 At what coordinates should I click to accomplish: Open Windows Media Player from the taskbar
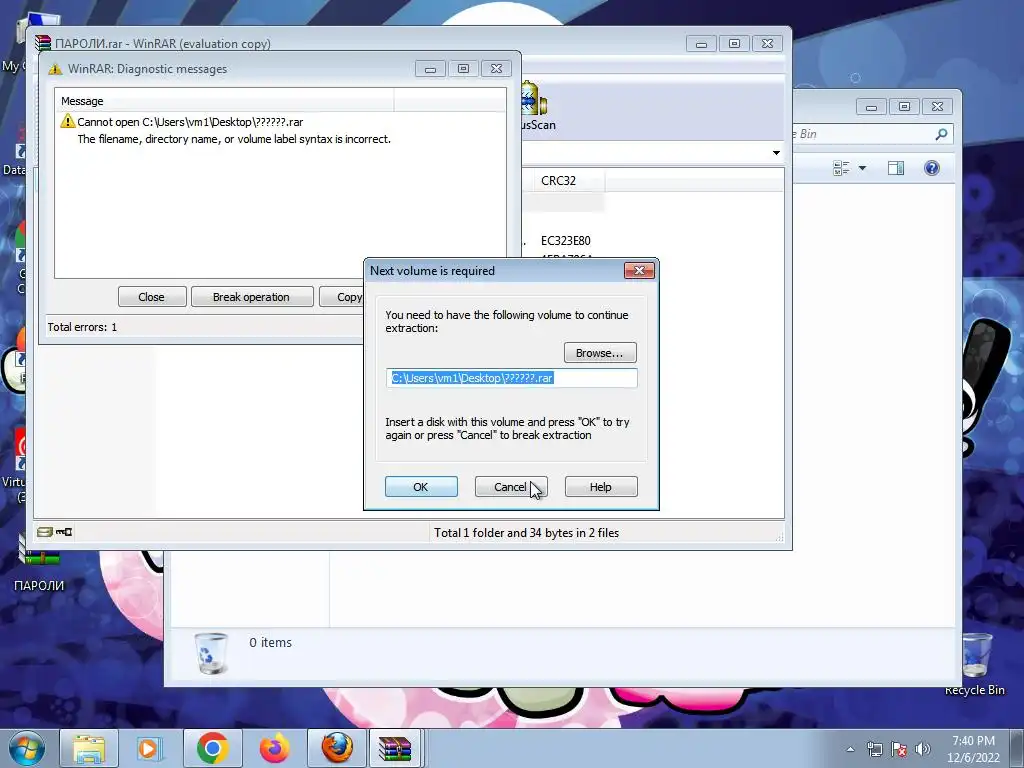tap(150, 748)
